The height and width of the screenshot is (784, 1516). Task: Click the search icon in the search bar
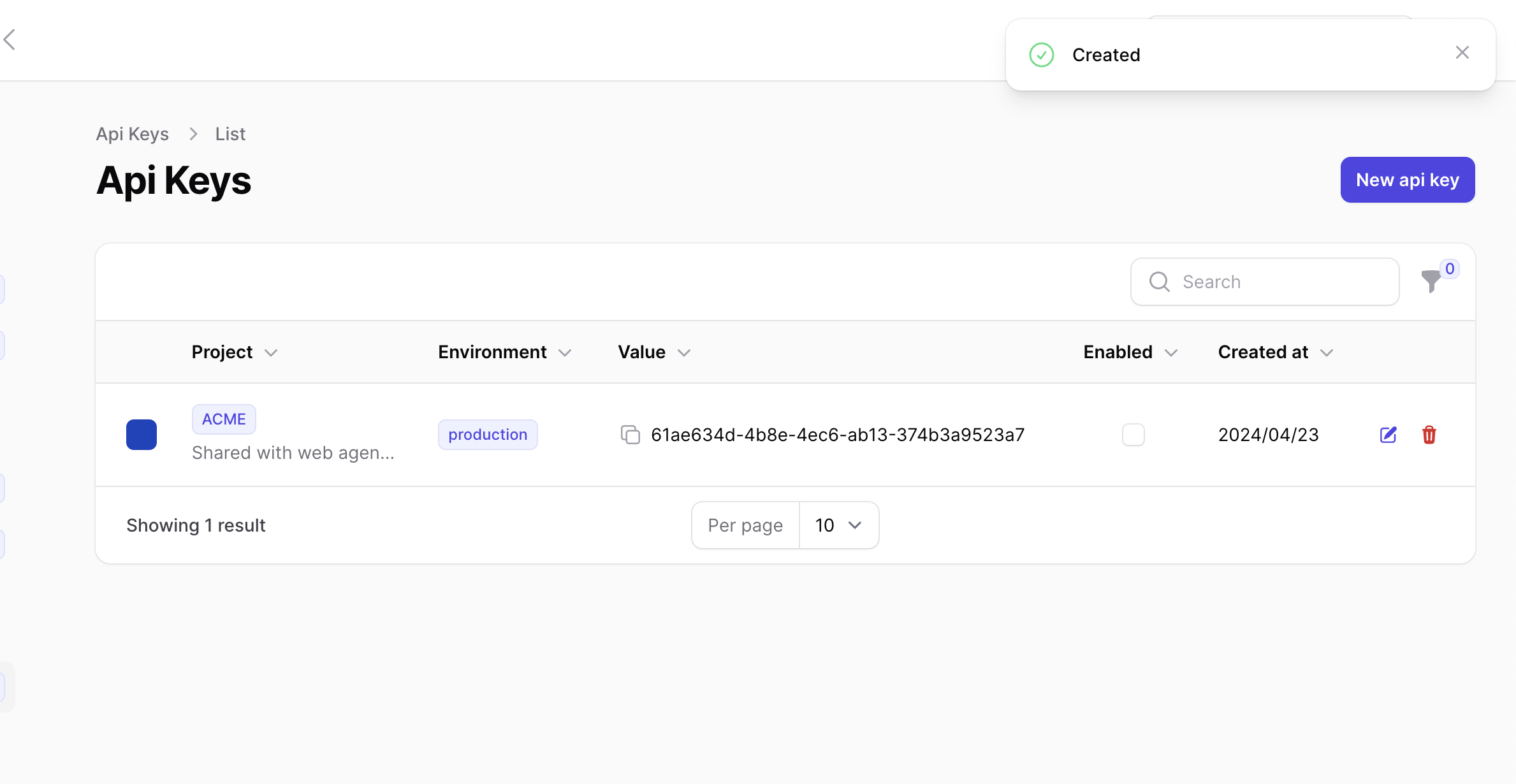pyautogui.click(x=1159, y=281)
